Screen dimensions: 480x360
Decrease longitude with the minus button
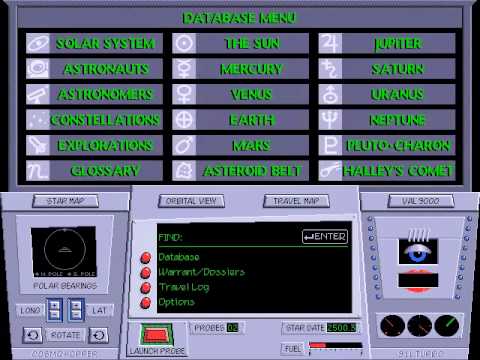point(55,315)
